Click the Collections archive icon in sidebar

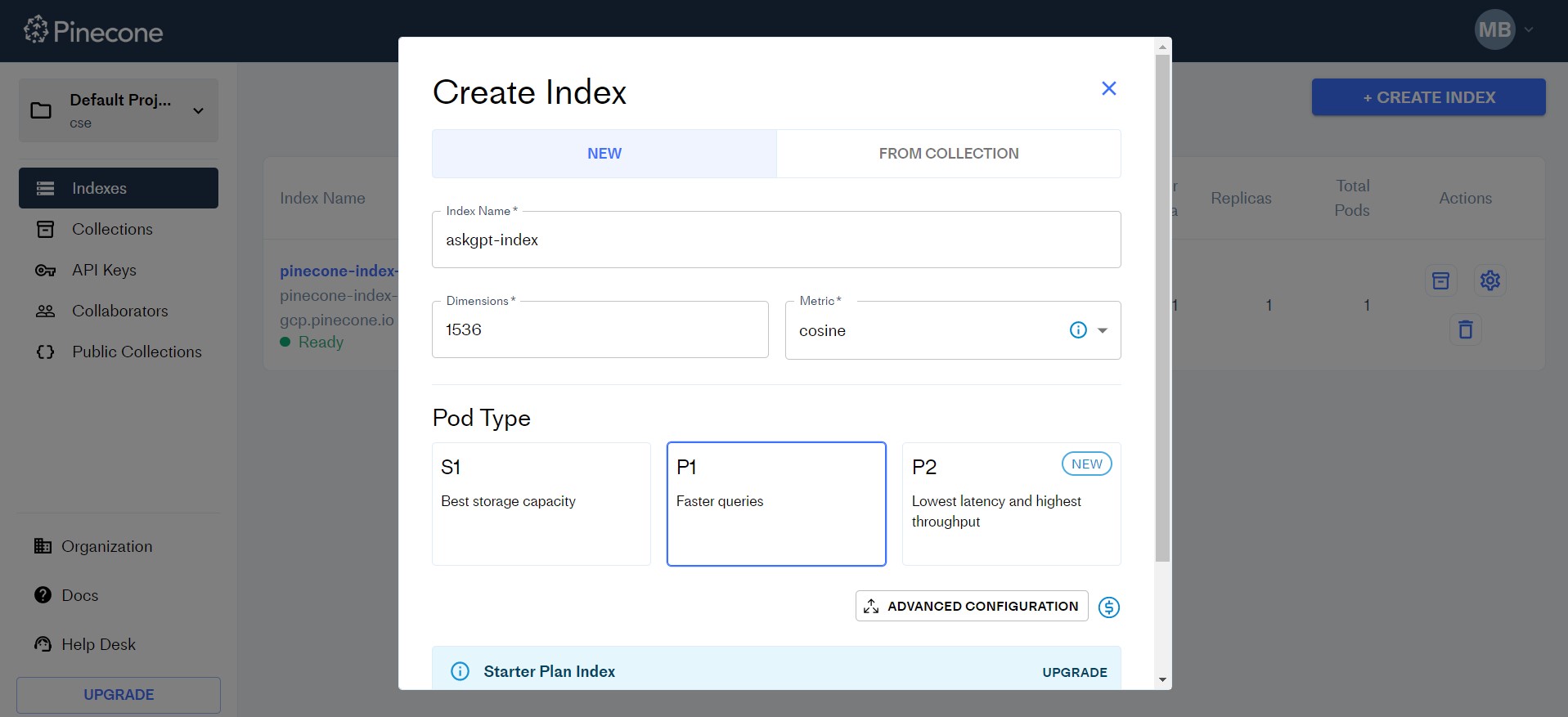46,229
